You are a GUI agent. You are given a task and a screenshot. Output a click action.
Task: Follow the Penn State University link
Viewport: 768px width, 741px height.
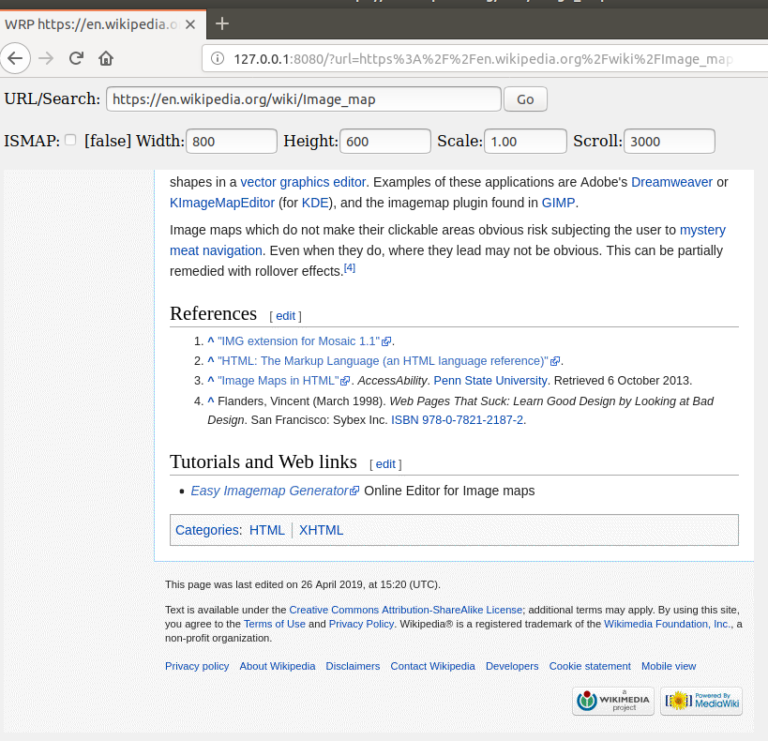pos(490,381)
